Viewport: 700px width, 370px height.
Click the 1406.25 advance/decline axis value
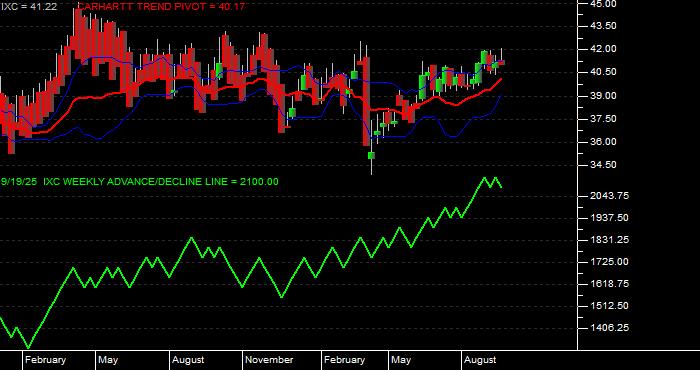pos(610,328)
